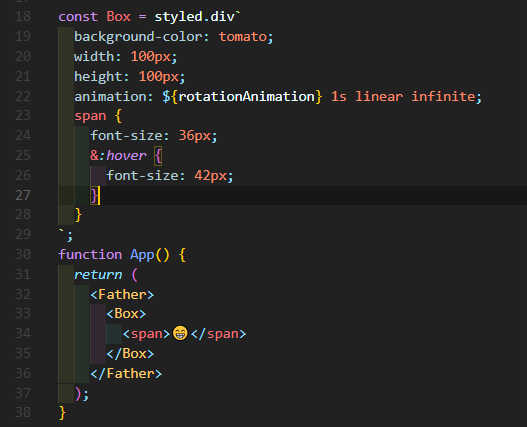The width and height of the screenshot is (527, 427).
Task: Click the grinning emoji inside the span
Action: click(180, 334)
